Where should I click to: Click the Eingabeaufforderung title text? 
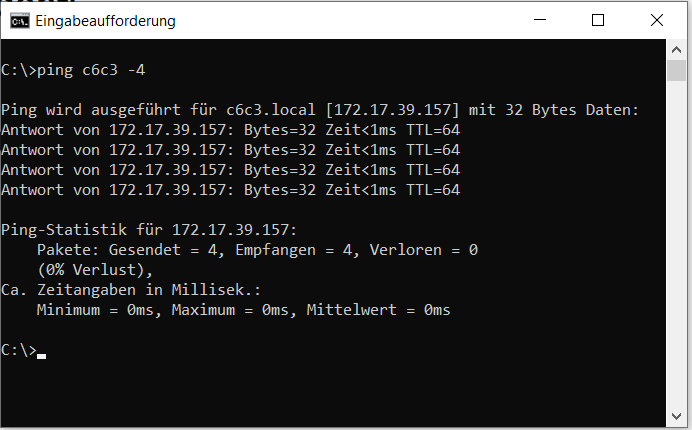105,20
